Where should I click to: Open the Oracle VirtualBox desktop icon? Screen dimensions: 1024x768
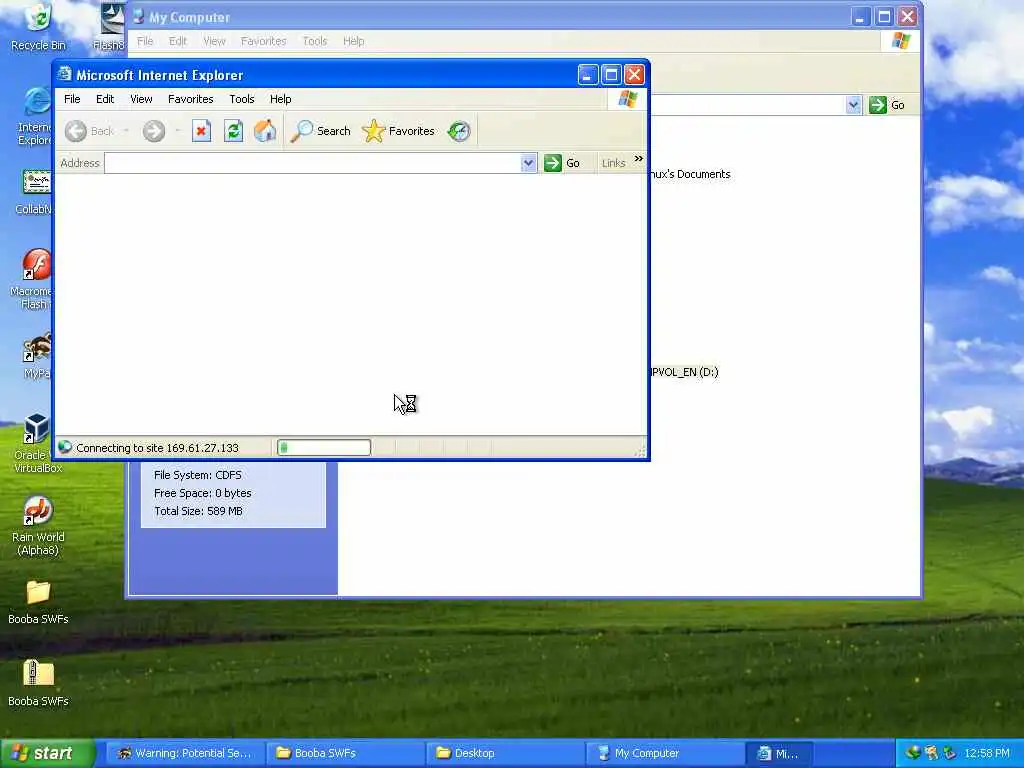[37, 443]
